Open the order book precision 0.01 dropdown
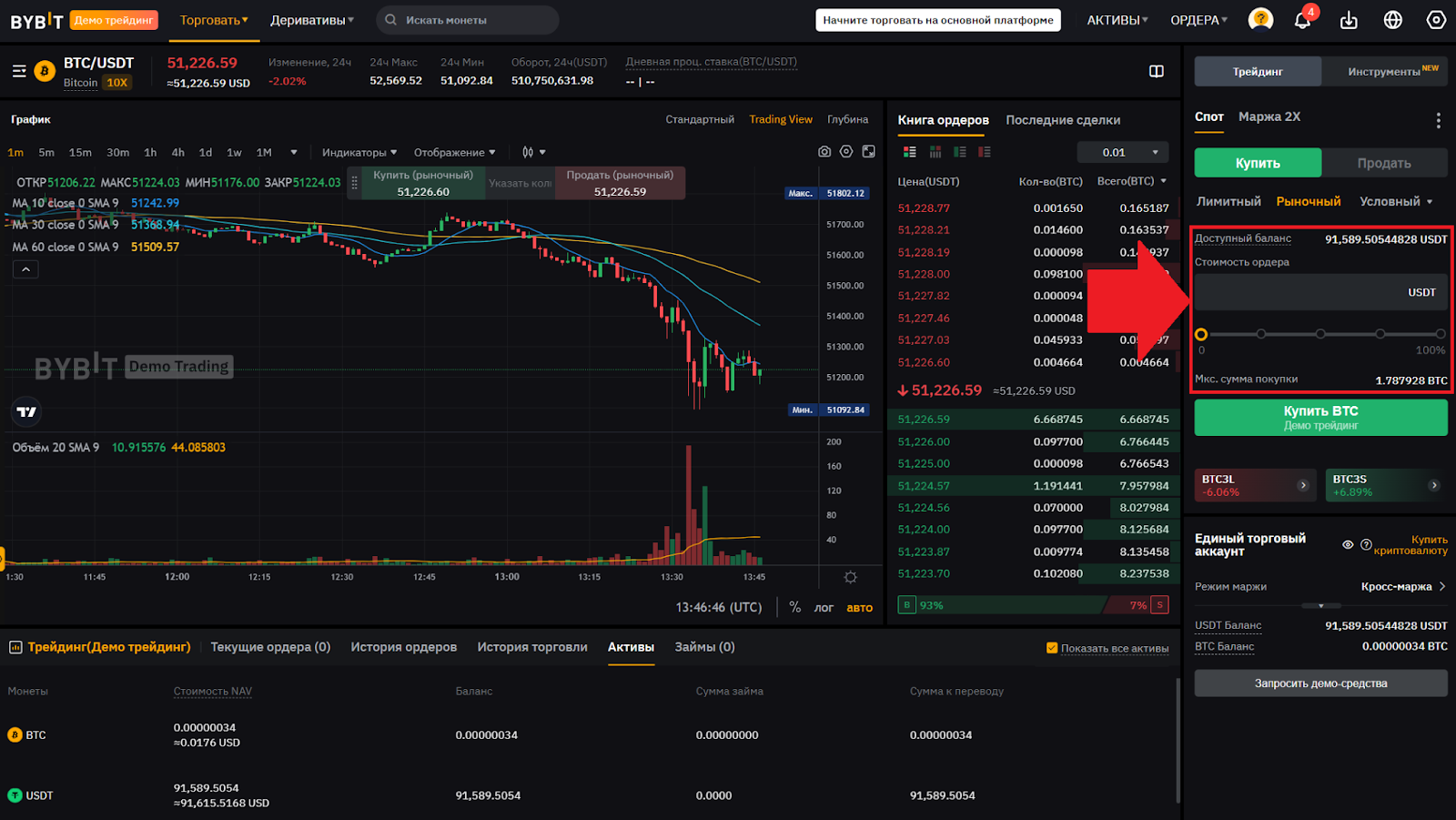The width and height of the screenshot is (1456, 820). [x=1122, y=152]
